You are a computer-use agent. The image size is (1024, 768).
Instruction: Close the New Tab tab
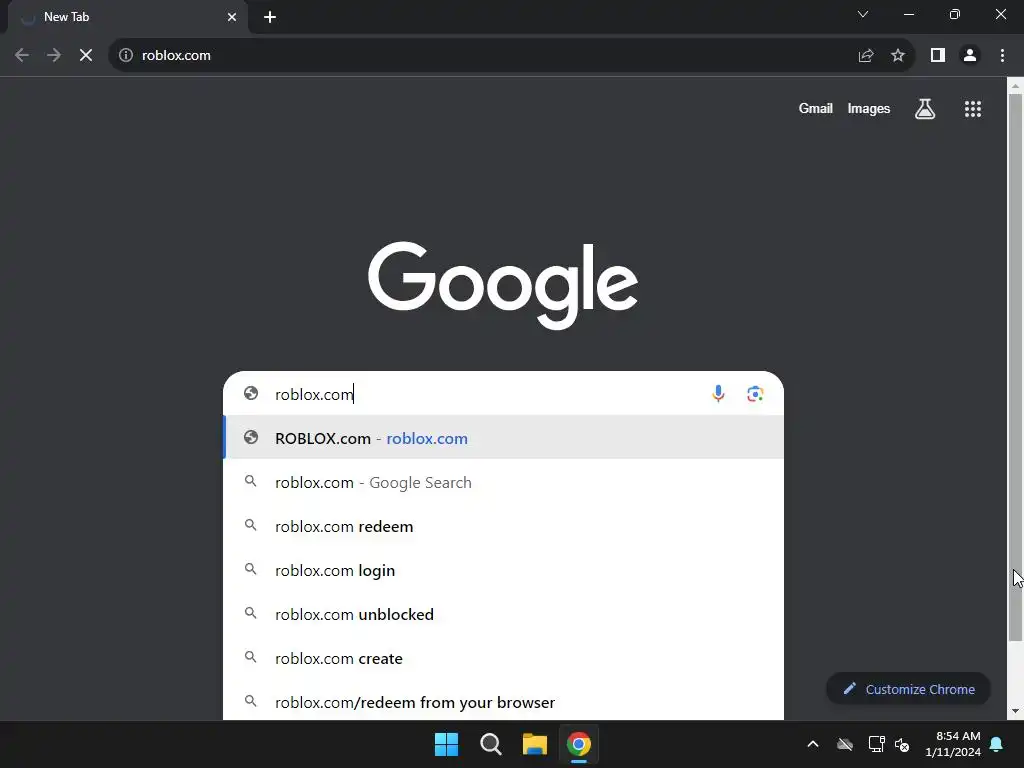[232, 17]
